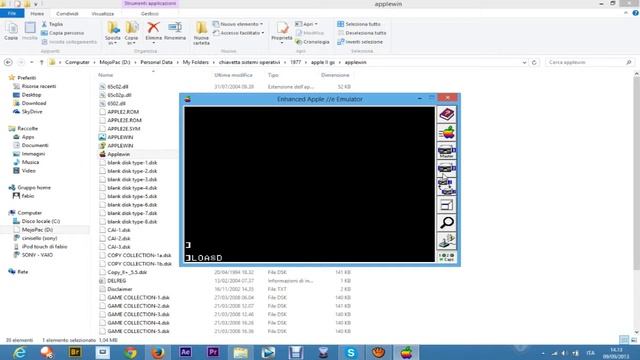Viewport: 640px width, 360px height.
Task: Click Deseleziona tutto in the ribbon
Action: (x=362, y=33)
